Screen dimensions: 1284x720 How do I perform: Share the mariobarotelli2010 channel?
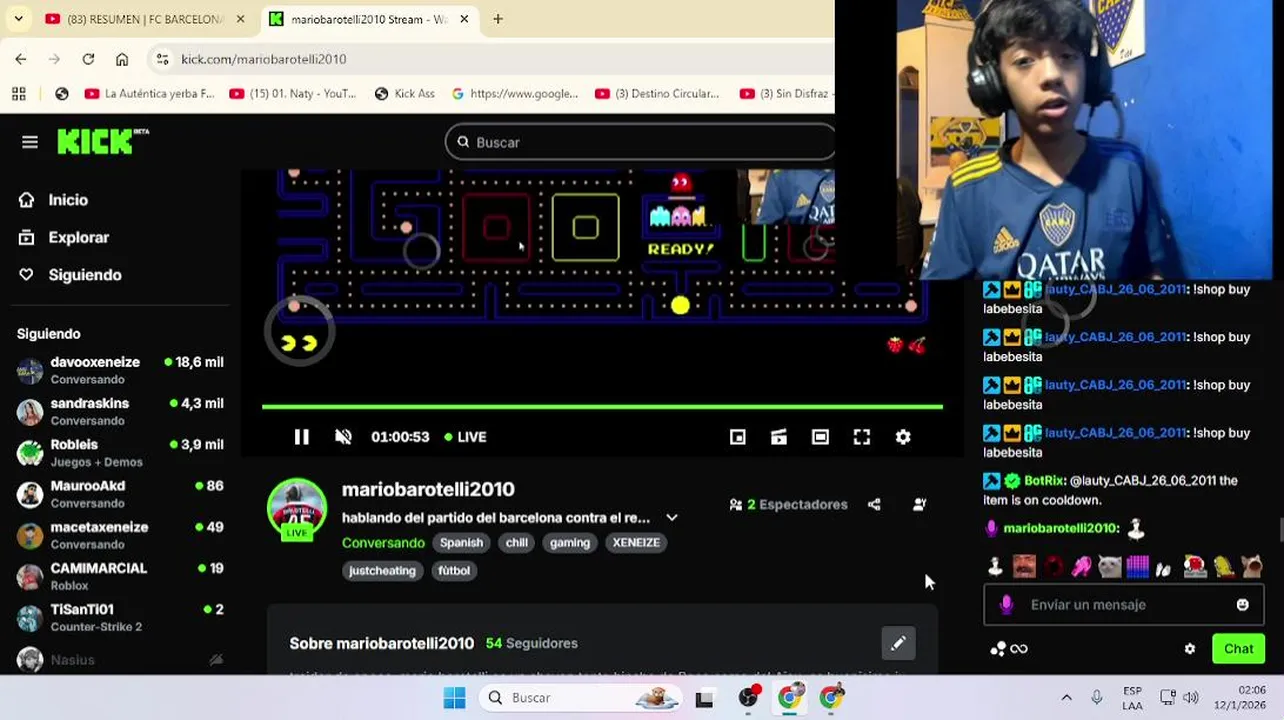[874, 505]
